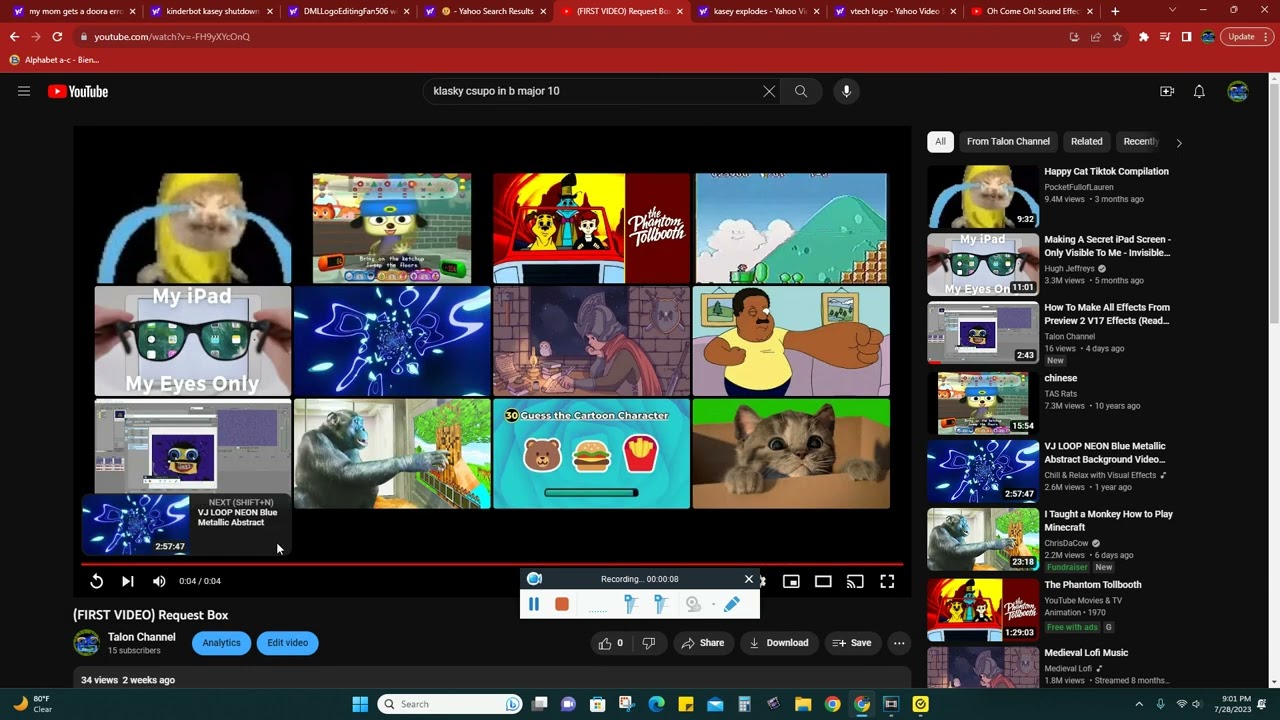Toggle theater mode

point(823,581)
